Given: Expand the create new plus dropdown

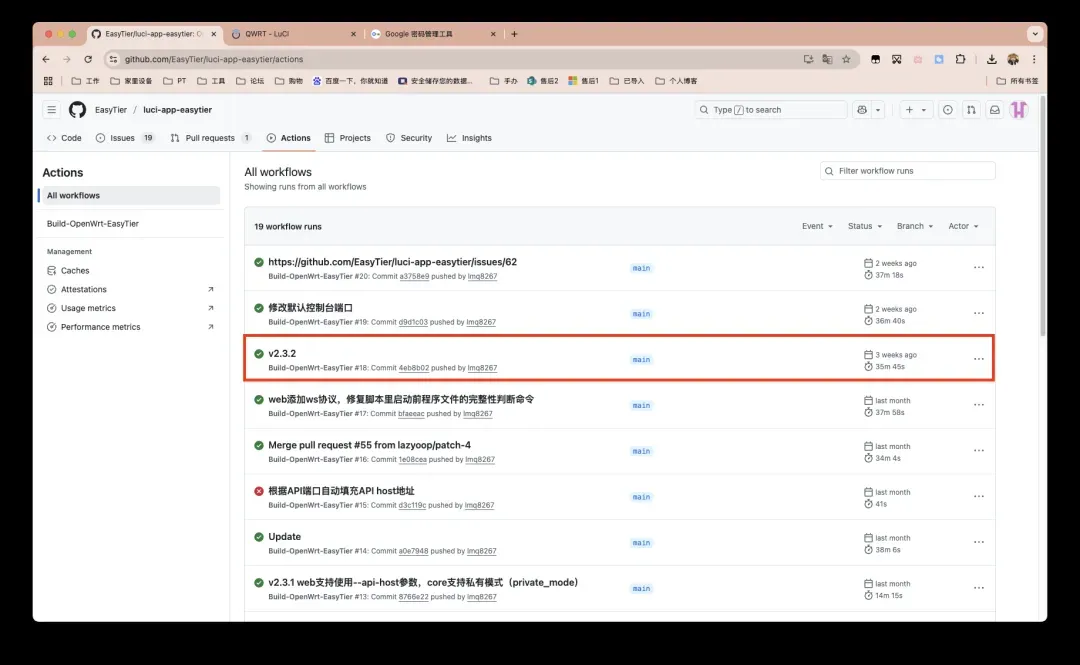Looking at the screenshot, I should pos(915,110).
